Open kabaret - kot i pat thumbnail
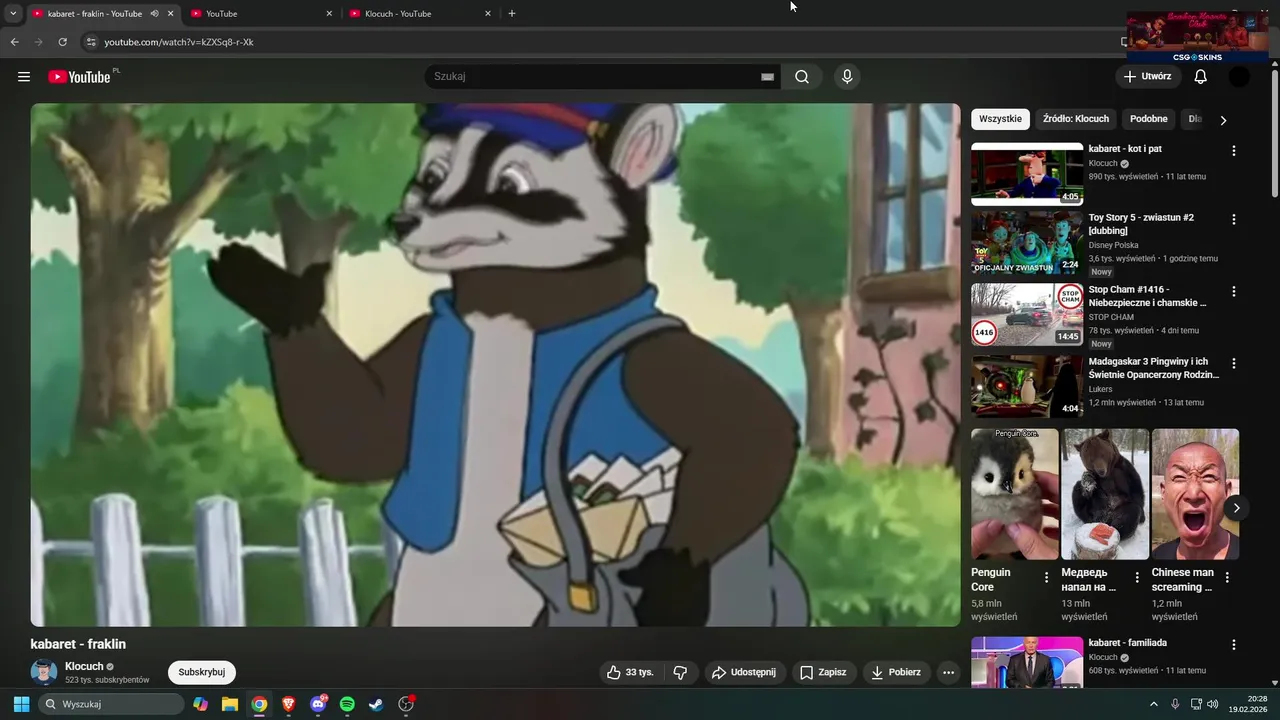Image resolution: width=1280 pixels, height=720 pixels. (1027, 174)
